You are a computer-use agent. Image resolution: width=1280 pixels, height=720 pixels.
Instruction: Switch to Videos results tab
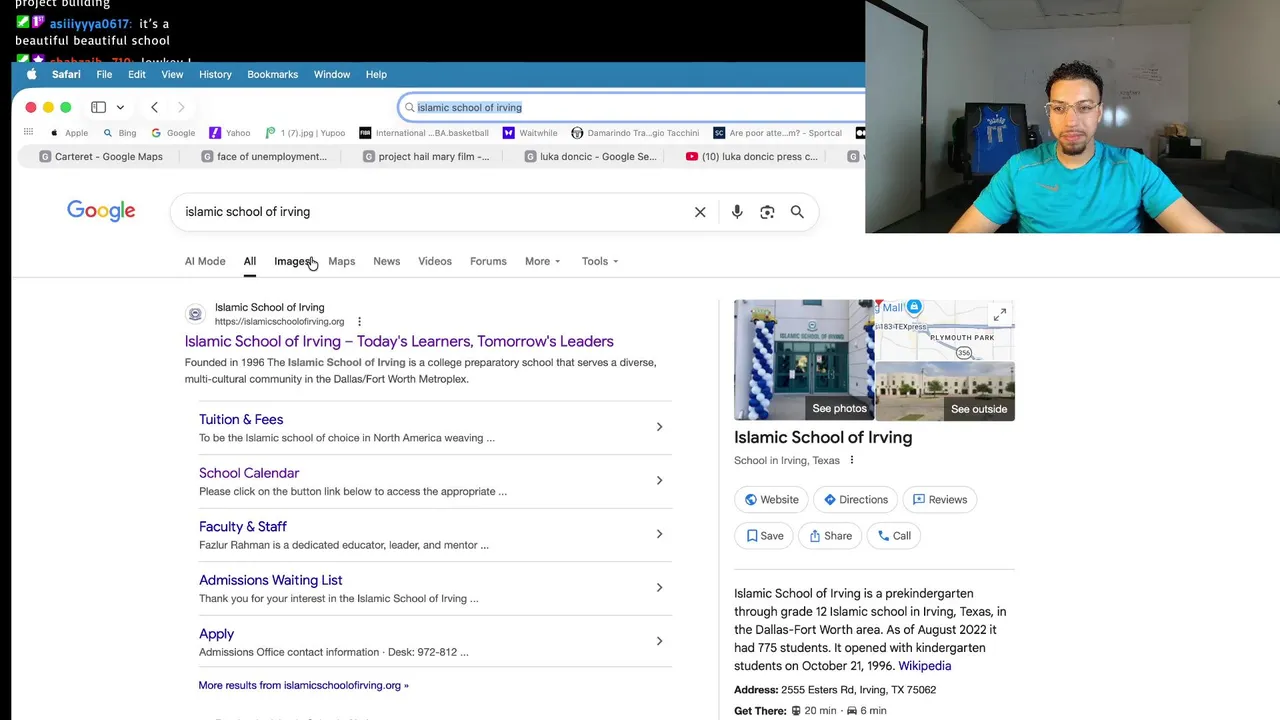[x=435, y=261]
